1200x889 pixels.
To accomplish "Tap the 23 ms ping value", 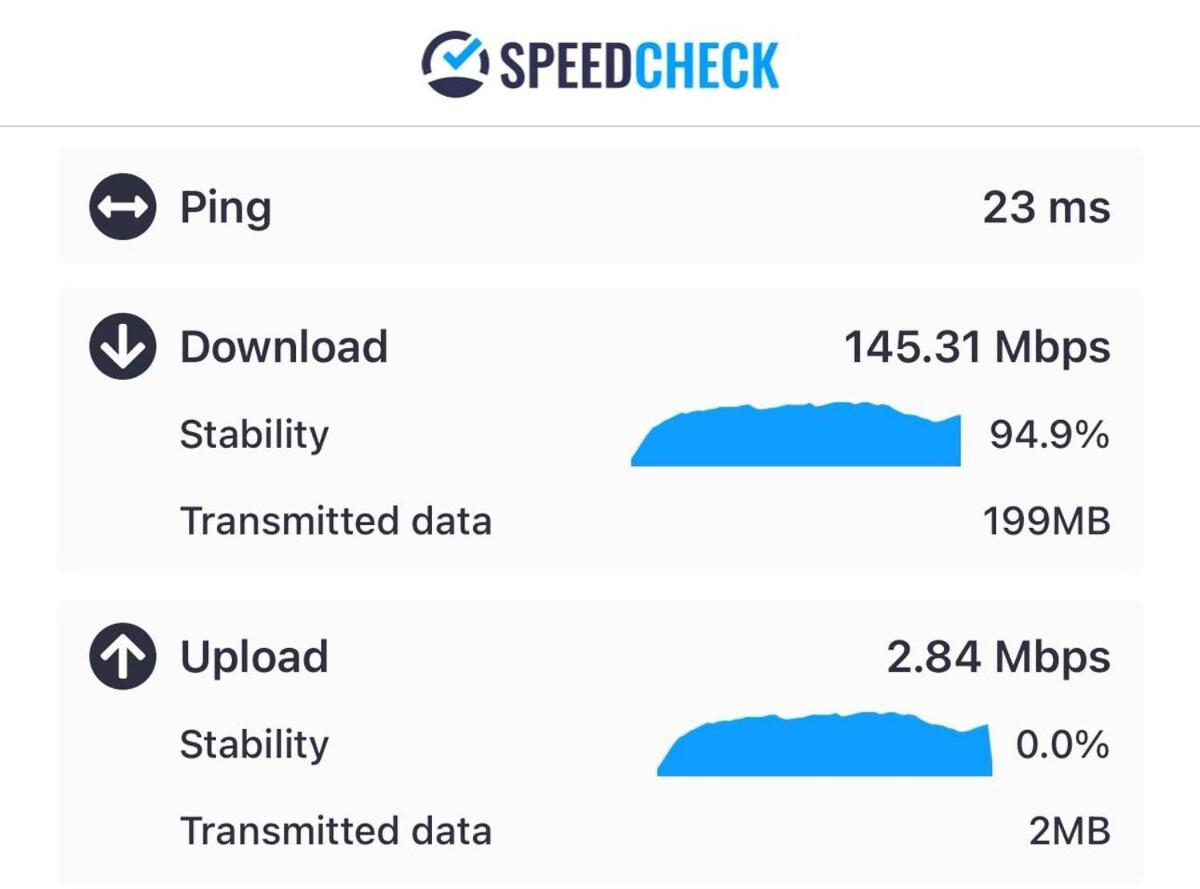I will click(1046, 208).
